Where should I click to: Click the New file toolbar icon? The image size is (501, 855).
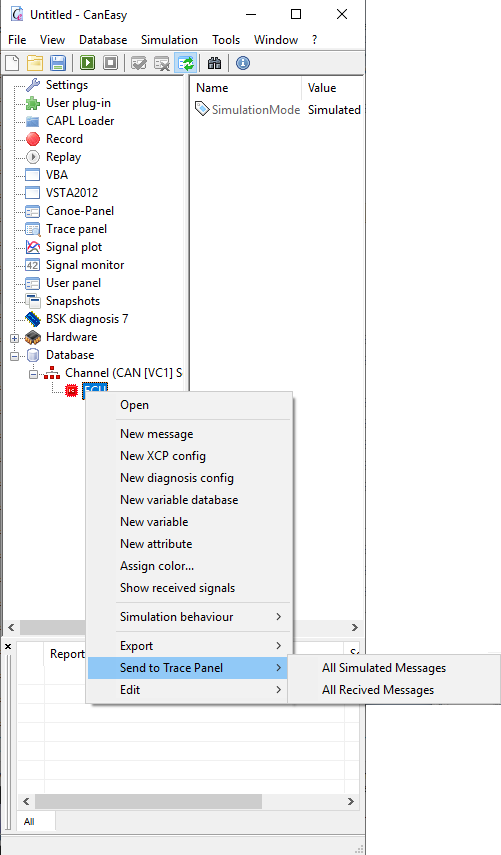tap(12, 63)
